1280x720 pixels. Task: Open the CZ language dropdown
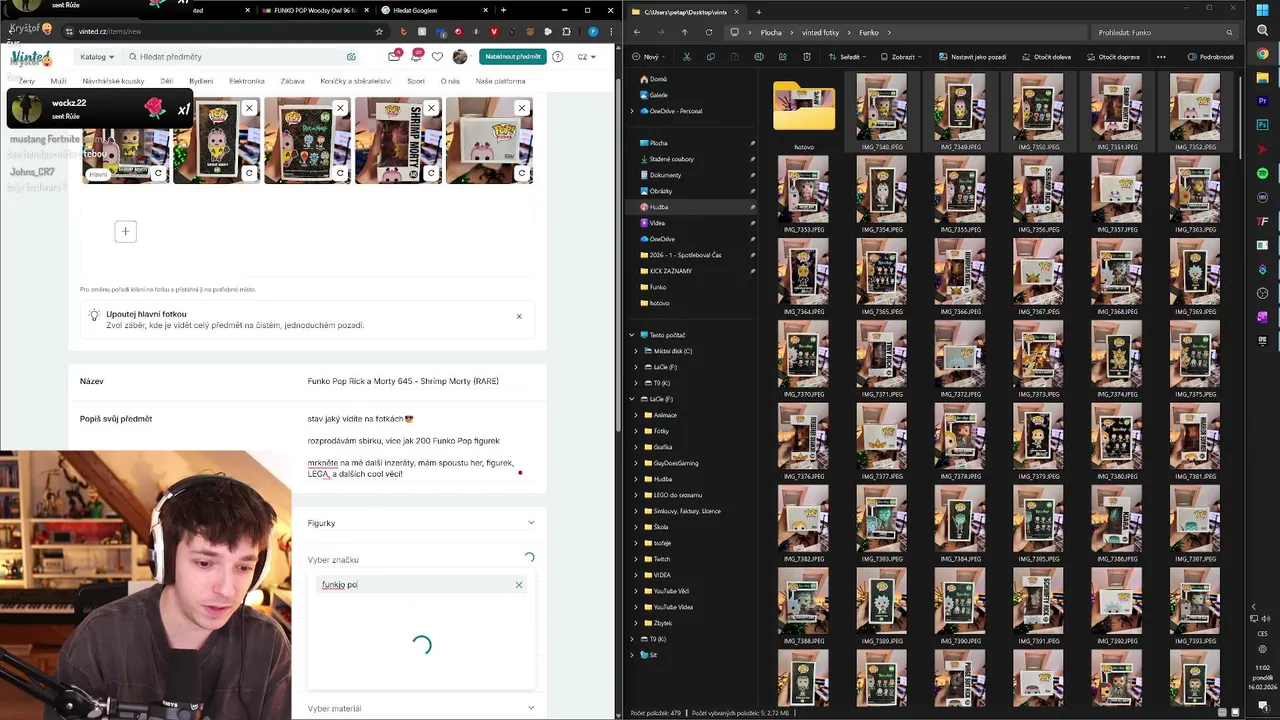point(586,57)
